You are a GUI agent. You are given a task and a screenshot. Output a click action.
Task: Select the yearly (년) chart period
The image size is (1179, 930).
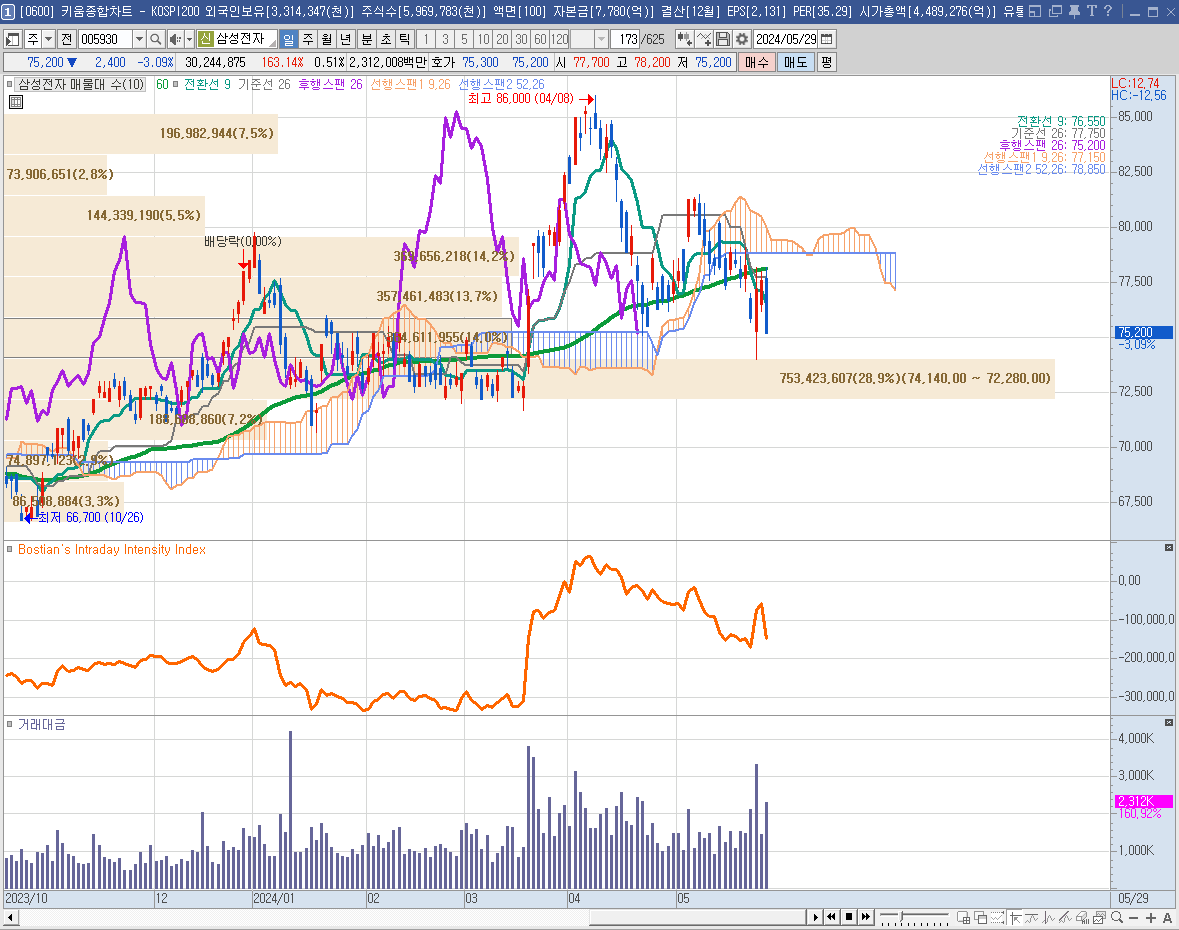345,39
